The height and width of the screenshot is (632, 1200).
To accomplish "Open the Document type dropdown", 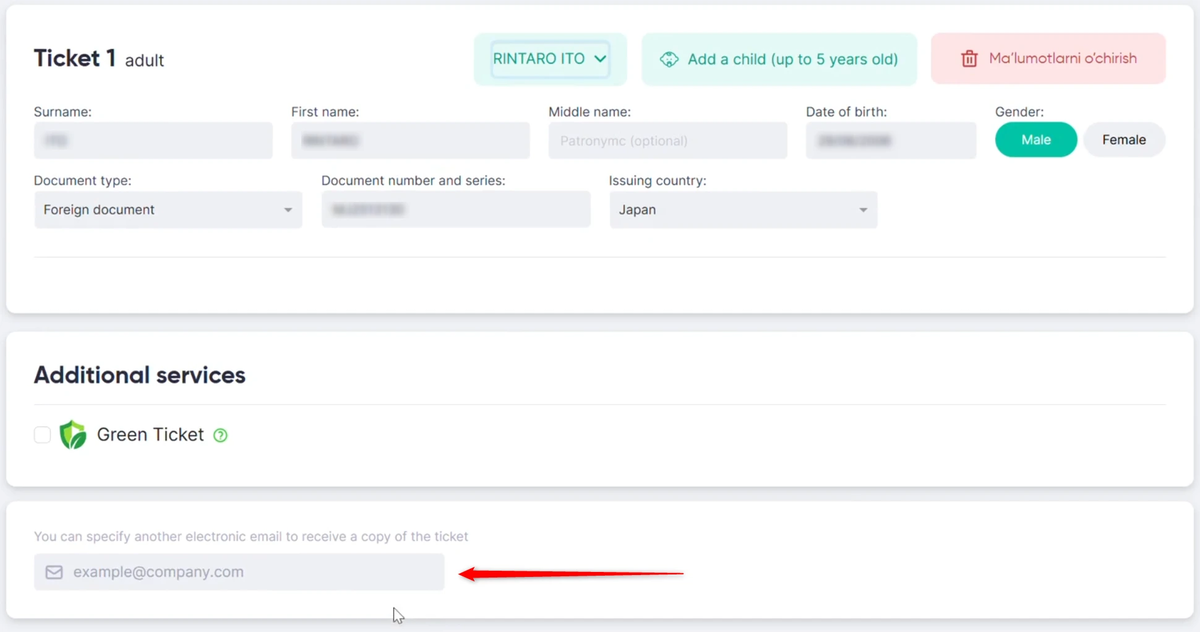I will point(168,210).
